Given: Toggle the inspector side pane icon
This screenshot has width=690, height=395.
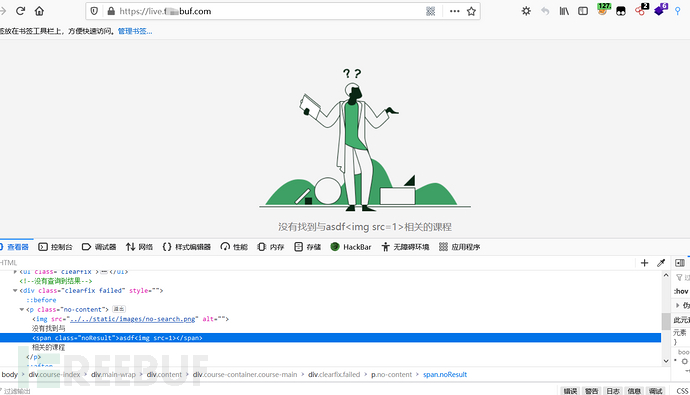Looking at the screenshot, I should pos(680,263).
